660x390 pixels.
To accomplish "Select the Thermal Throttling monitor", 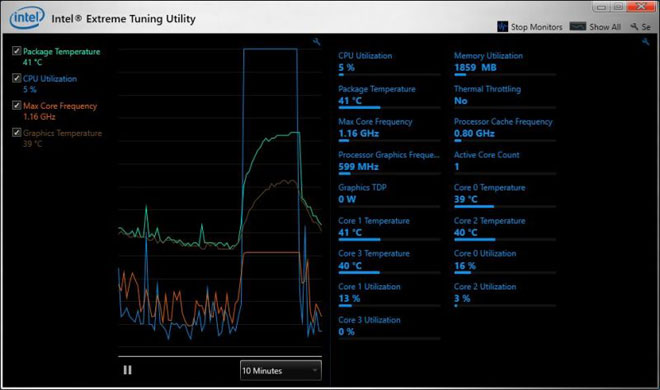I will (x=505, y=96).
